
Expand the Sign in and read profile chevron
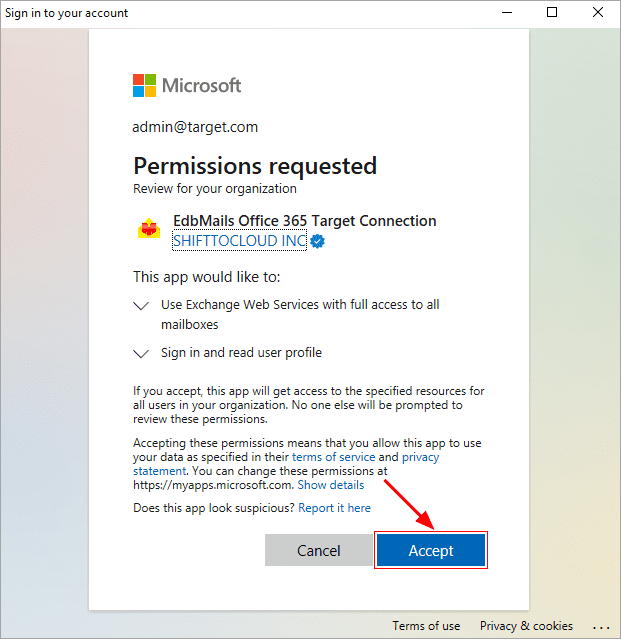click(141, 354)
